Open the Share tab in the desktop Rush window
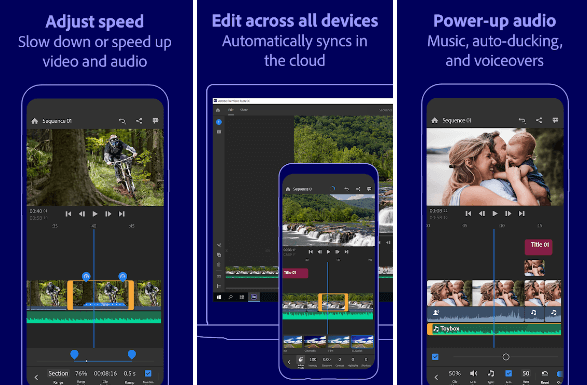The image size is (587, 385). [244, 110]
